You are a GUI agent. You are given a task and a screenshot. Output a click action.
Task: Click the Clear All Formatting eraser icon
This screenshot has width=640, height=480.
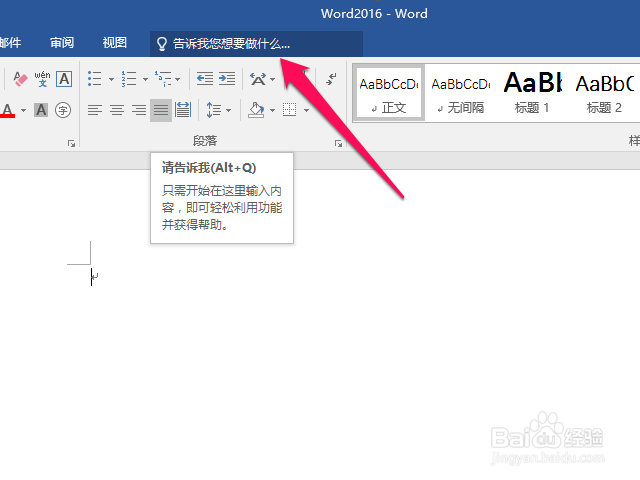20,79
